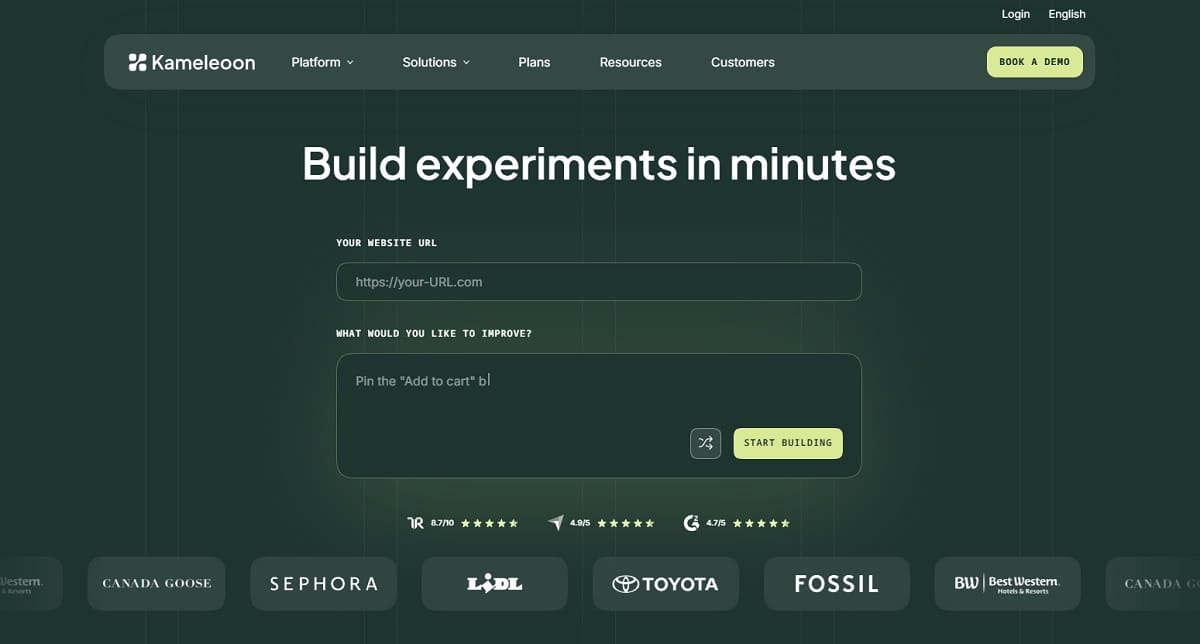Open the Resources menu item
This screenshot has width=1200, height=644.
[x=630, y=62]
